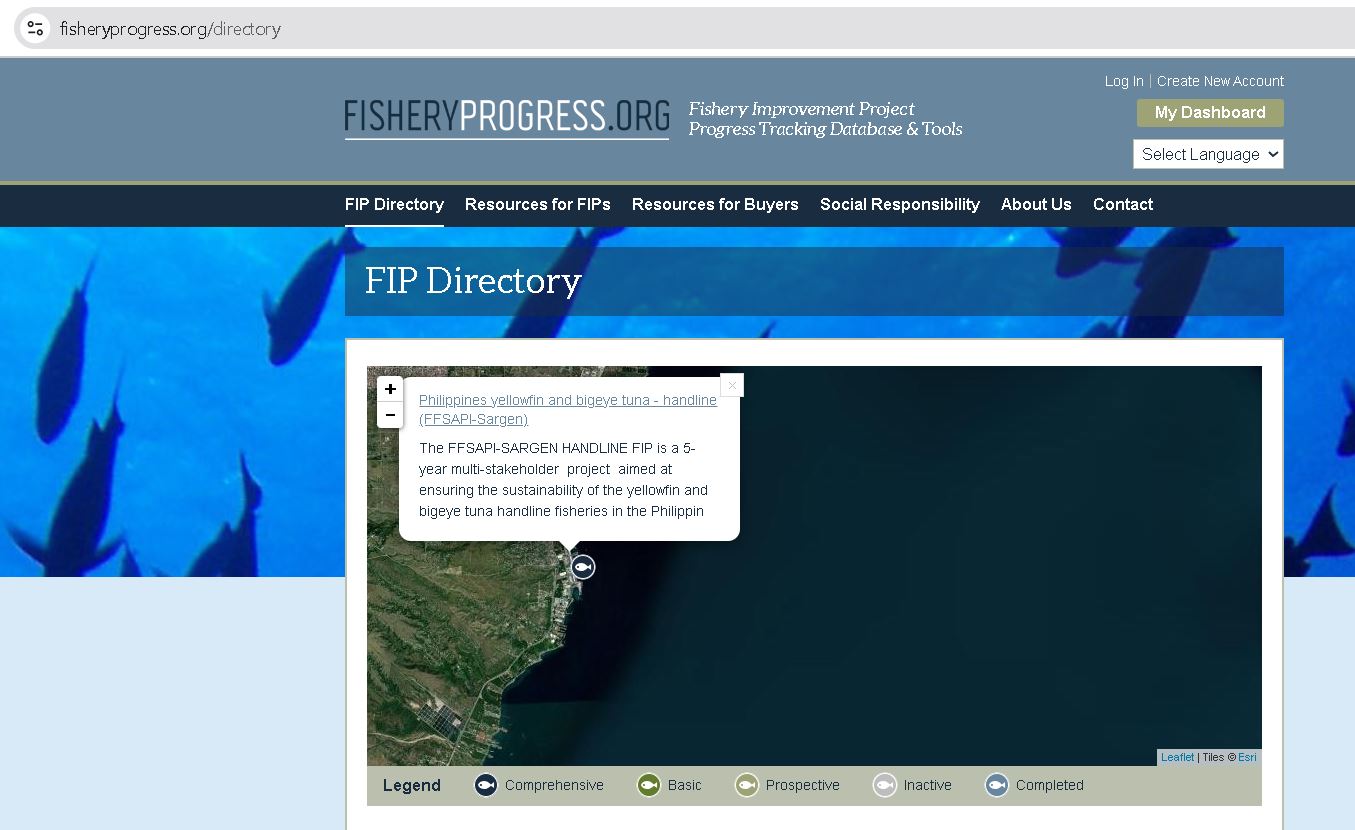
Task: Click the fish marker on the map
Action: click(x=583, y=567)
